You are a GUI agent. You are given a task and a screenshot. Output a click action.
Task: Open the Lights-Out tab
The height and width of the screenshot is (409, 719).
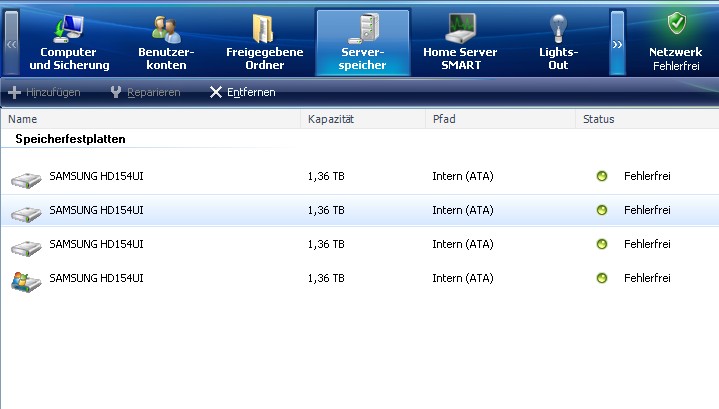coord(558,43)
